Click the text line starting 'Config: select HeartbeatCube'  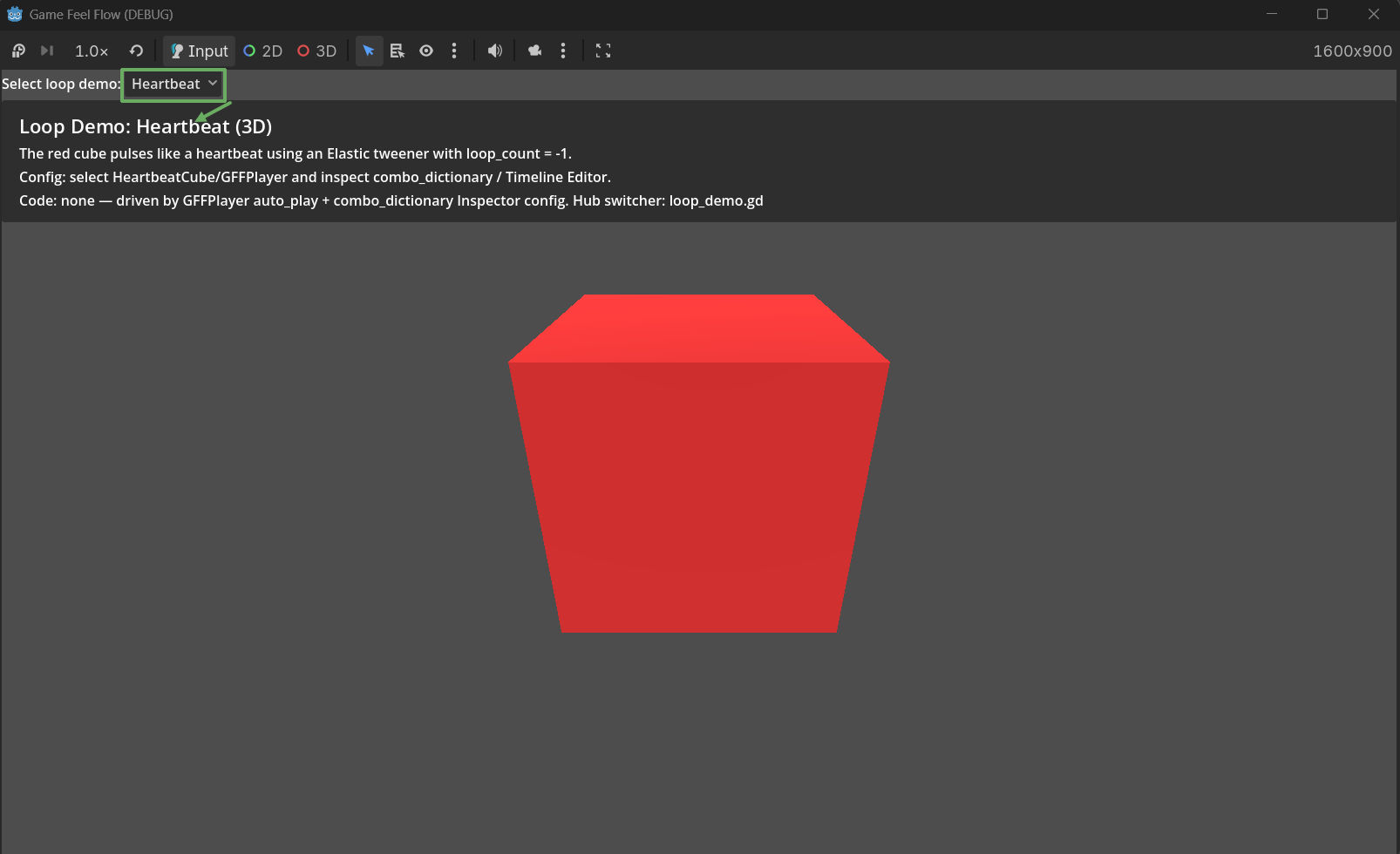click(x=315, y=177)
